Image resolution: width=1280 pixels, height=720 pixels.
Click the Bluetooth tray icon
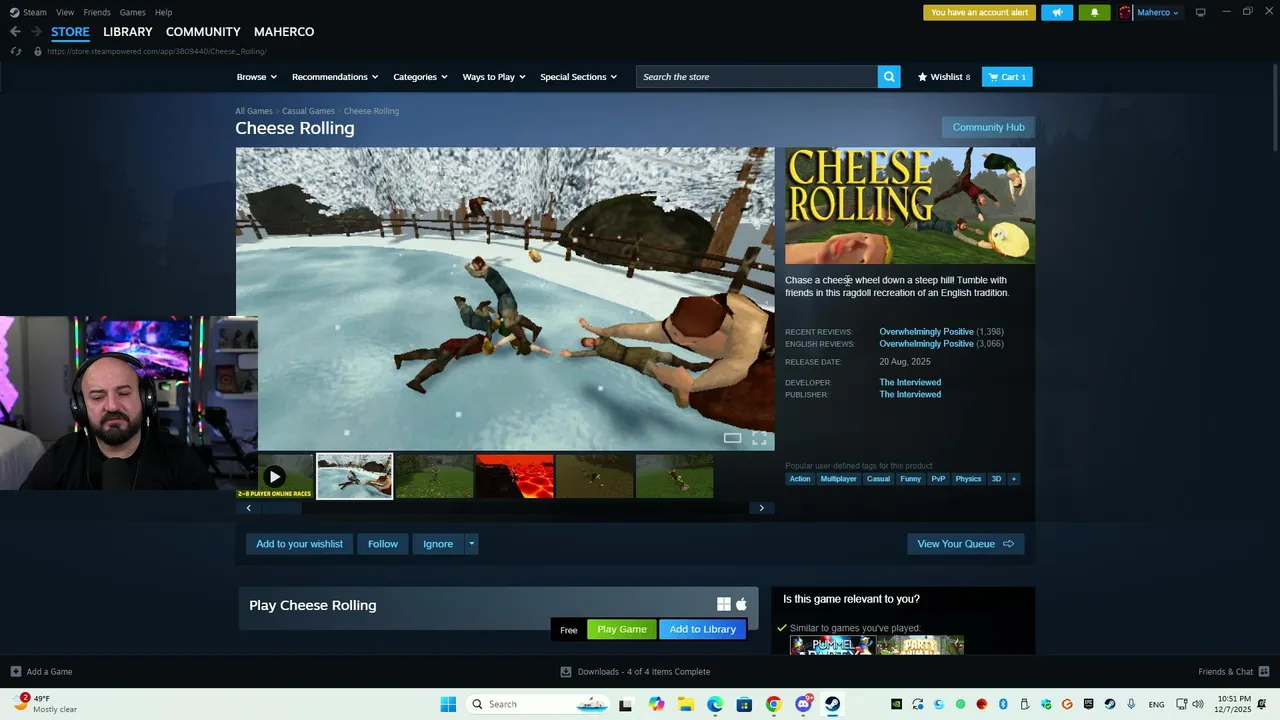1003,704
